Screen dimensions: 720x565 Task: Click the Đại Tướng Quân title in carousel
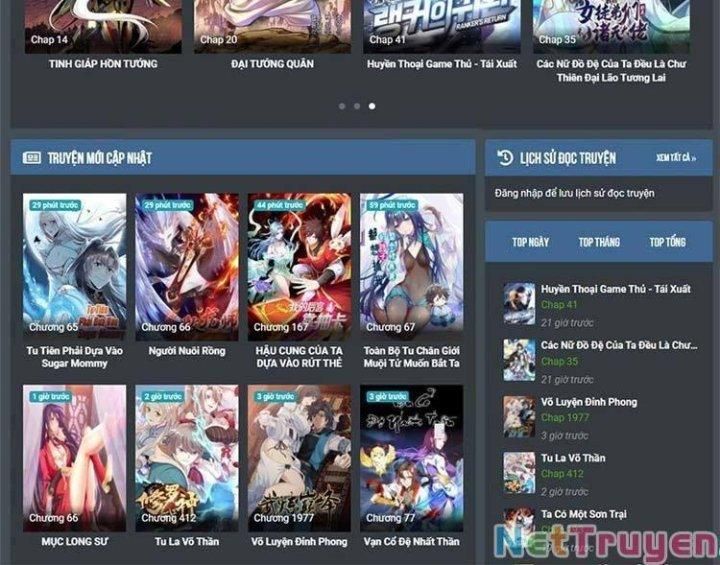tap(272, 64)
